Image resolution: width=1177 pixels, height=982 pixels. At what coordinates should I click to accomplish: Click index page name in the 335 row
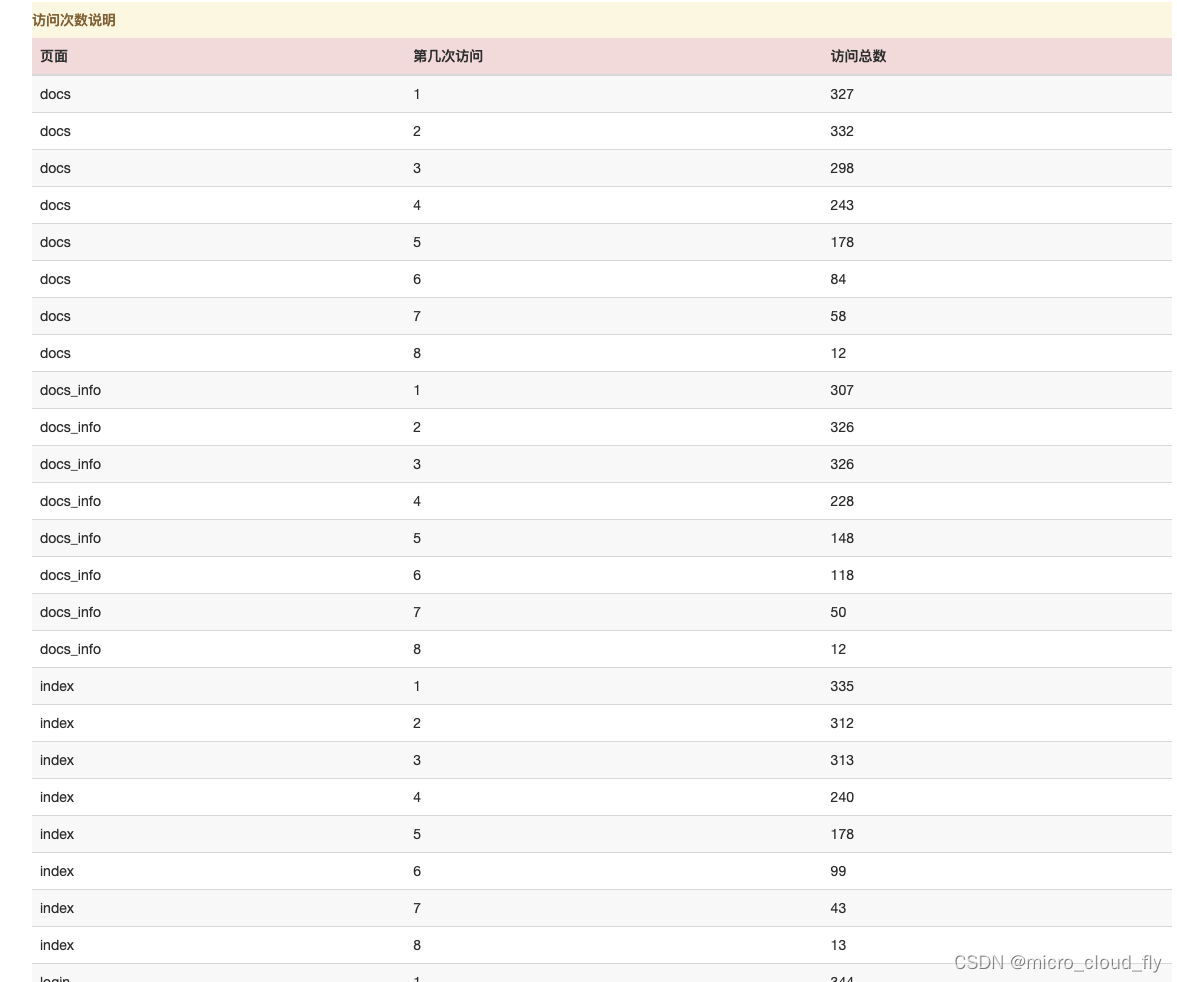coord(57,686)
